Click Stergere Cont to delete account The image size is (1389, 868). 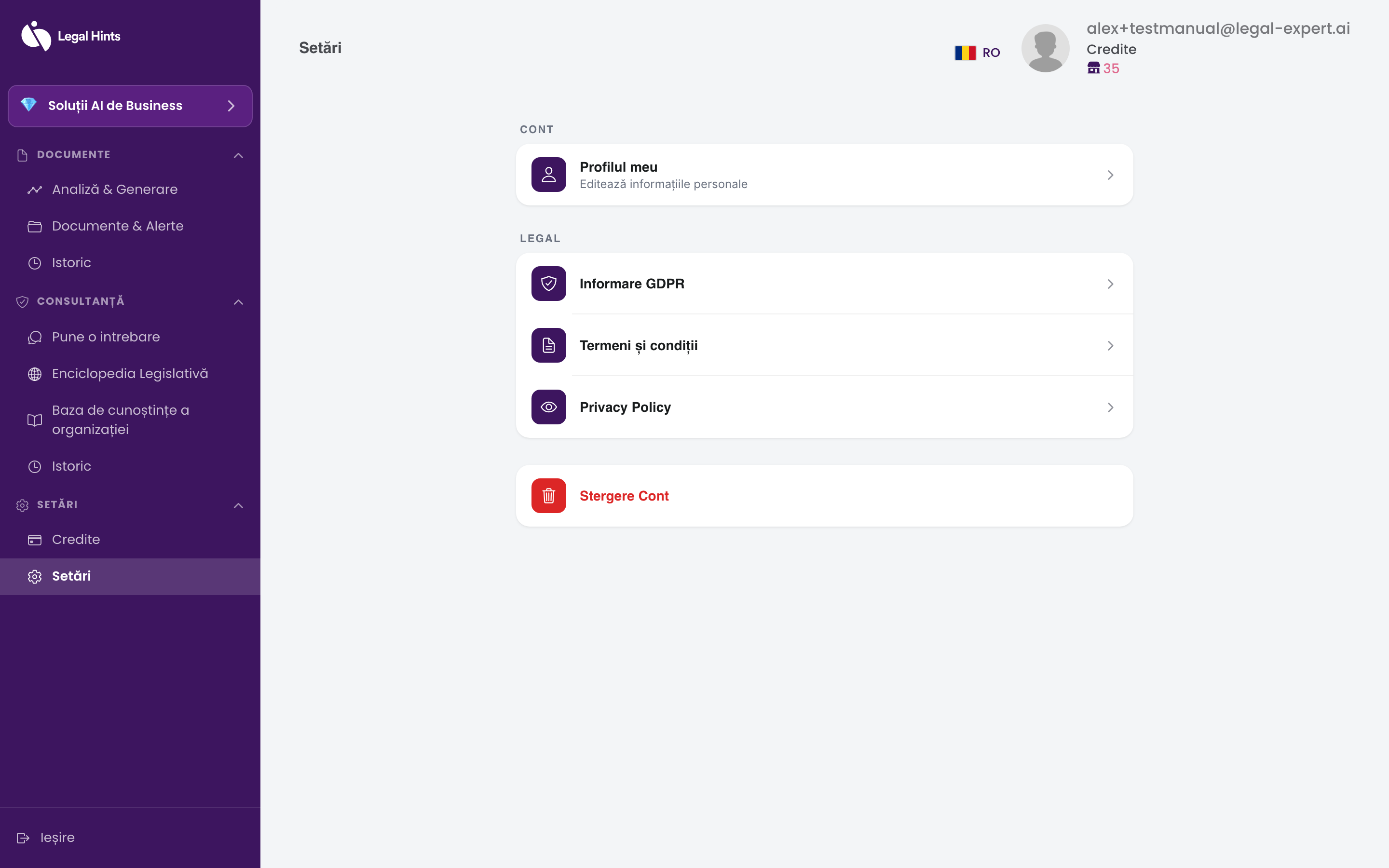pyautogui.click(x=824, y=495)
